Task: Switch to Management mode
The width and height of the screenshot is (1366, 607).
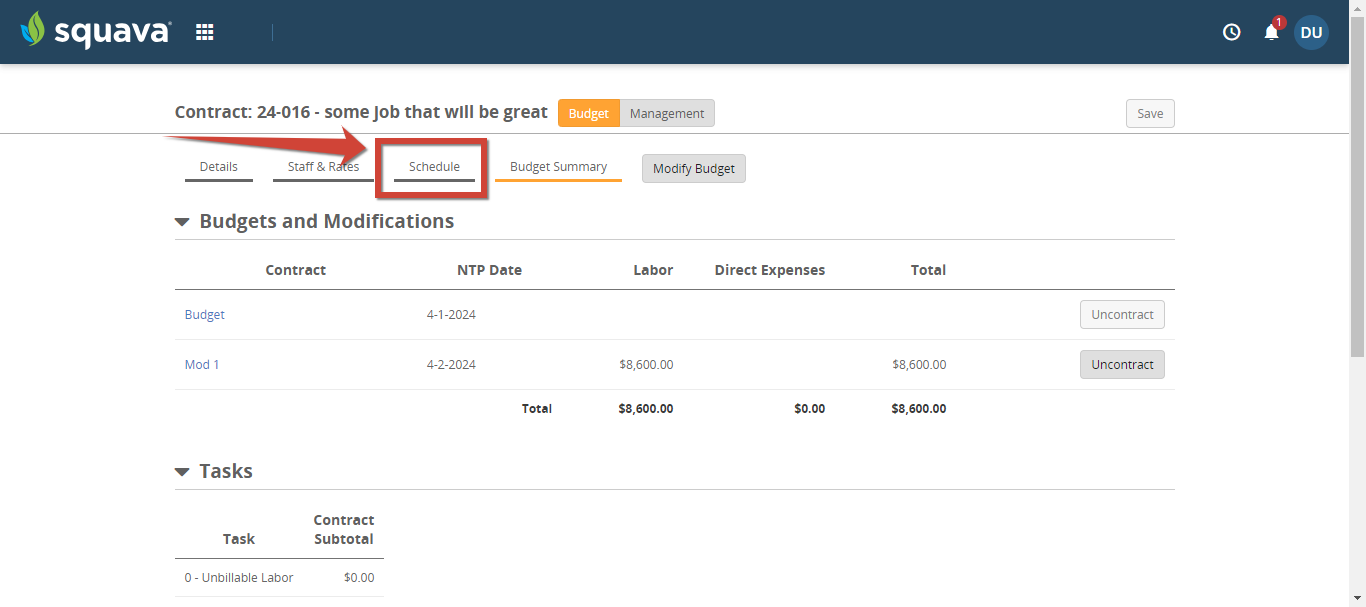Action: [666, 113]
